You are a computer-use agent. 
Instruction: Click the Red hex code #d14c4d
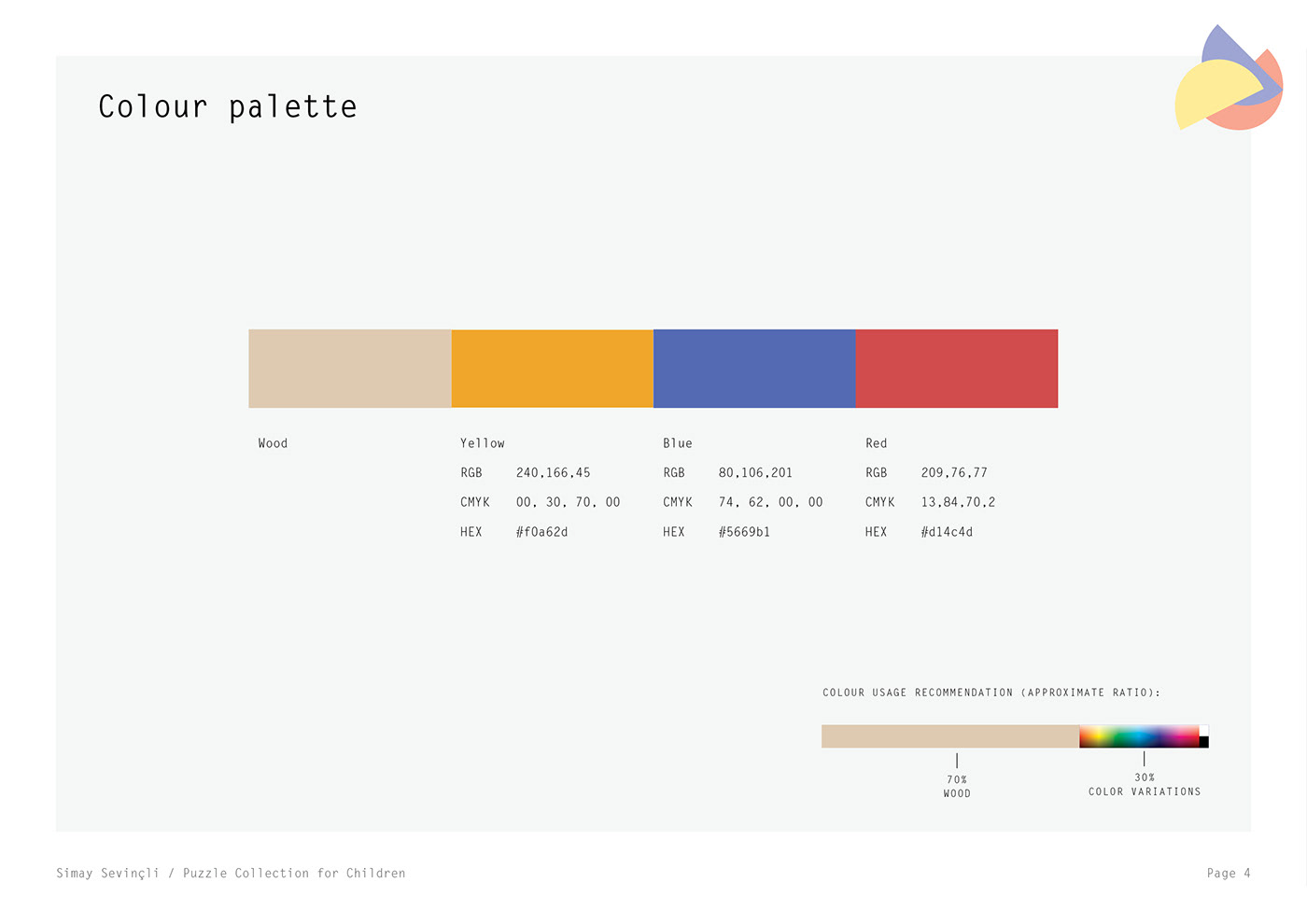[947, 532]
